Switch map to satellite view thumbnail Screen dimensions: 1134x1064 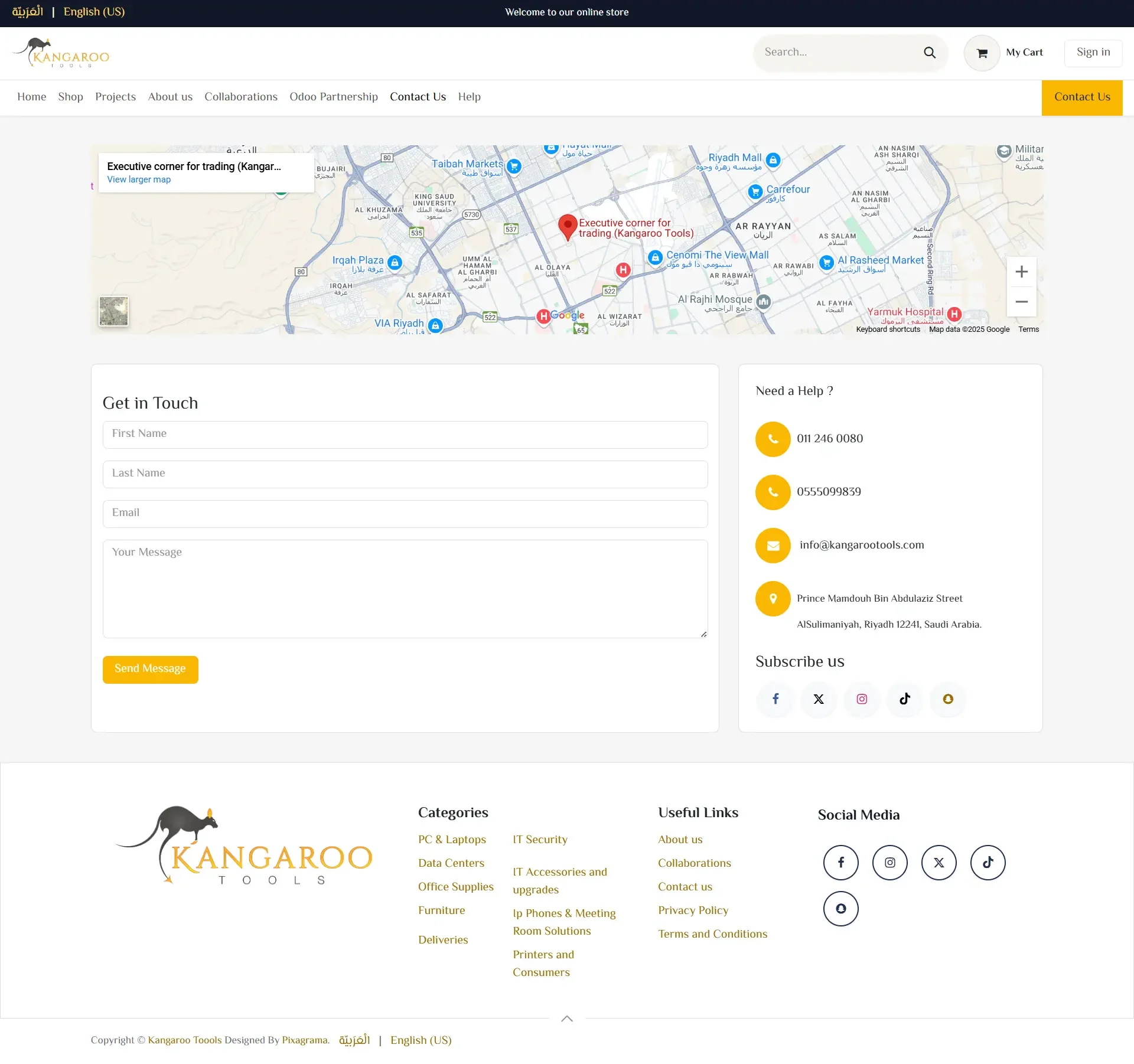click(113, 311)
